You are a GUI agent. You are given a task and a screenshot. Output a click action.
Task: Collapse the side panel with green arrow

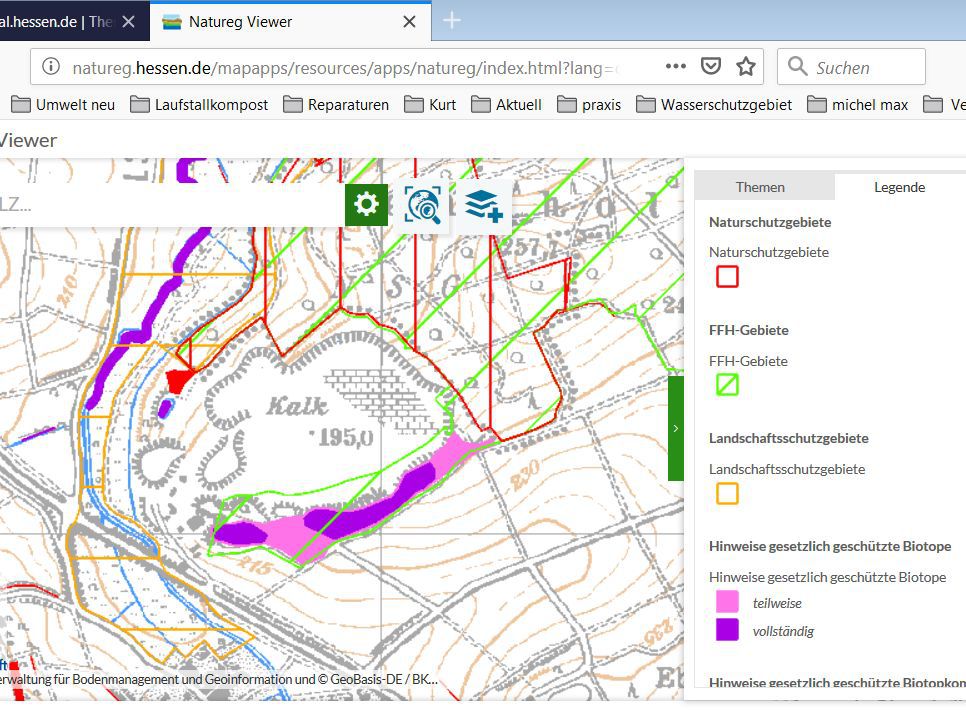tap(676, 428)
